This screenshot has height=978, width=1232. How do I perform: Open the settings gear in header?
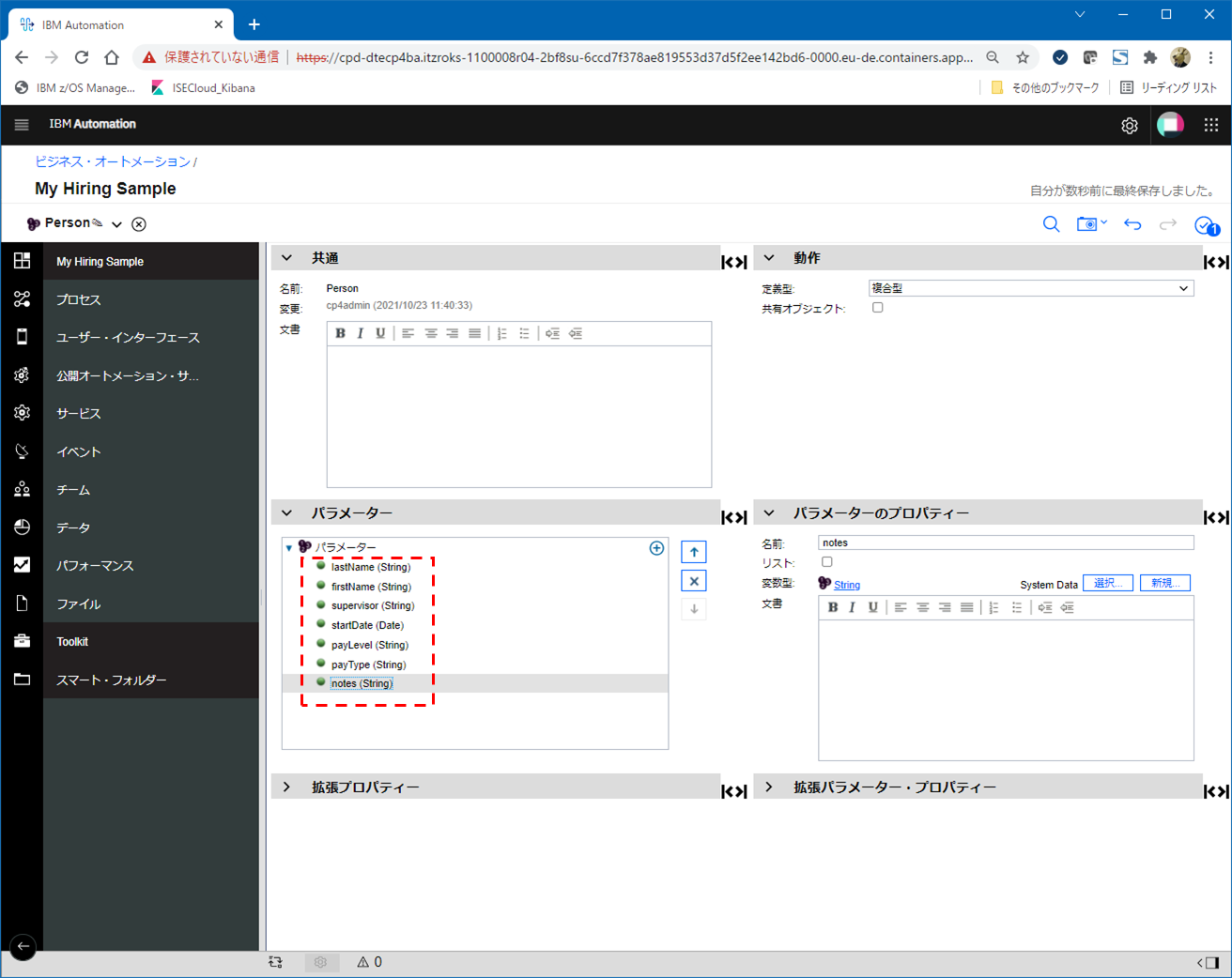coord(1130,125)
